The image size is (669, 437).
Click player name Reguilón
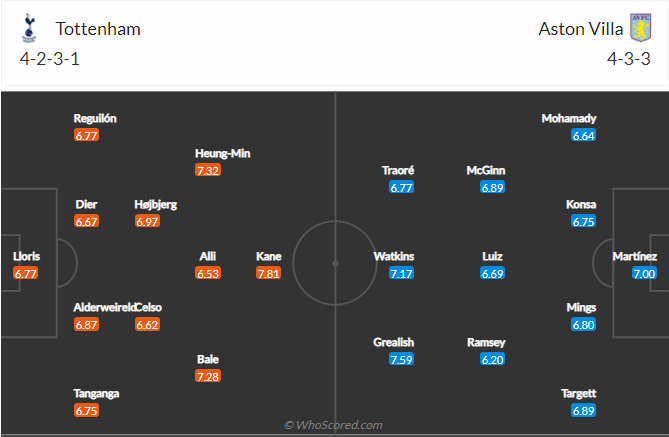point(95,118)
